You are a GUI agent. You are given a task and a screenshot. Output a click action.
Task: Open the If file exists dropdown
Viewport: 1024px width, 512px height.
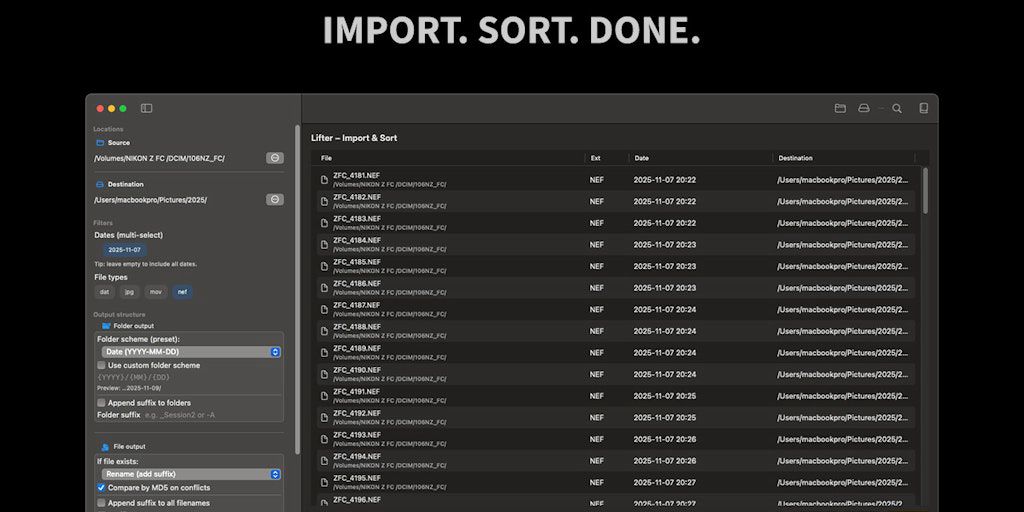[191, 474]
